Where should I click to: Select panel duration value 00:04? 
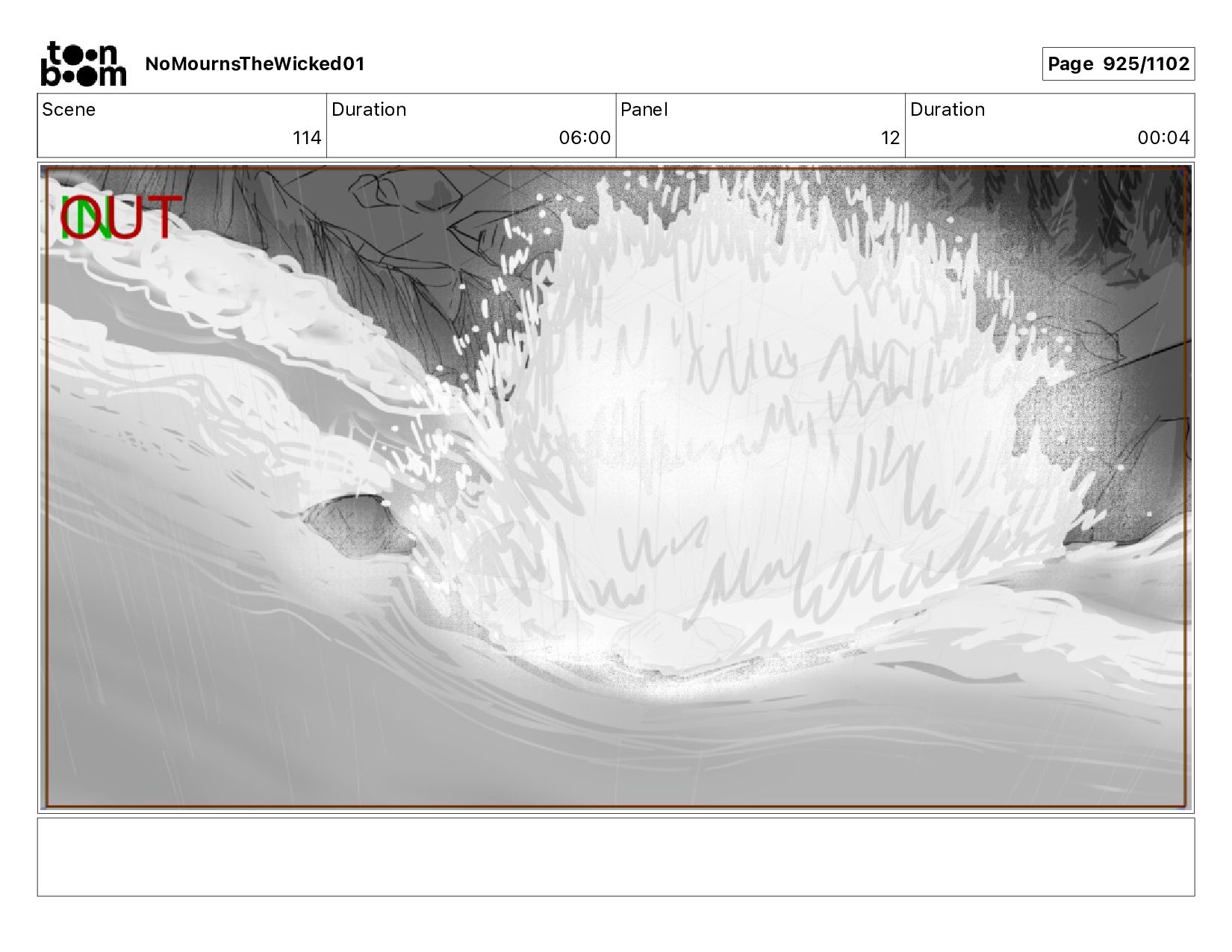(x=1163, y=138)
